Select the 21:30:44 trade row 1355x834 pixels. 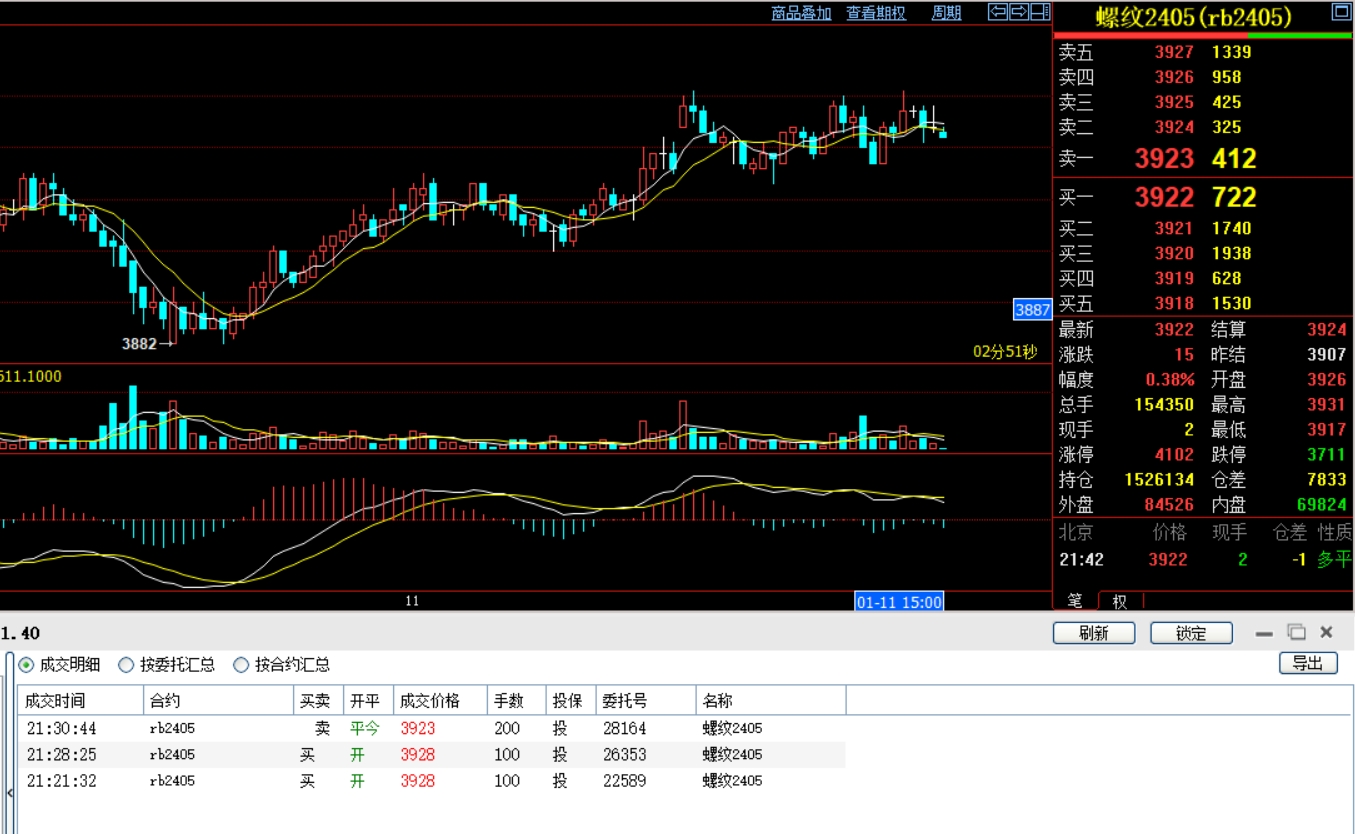[x=432, y=728]
